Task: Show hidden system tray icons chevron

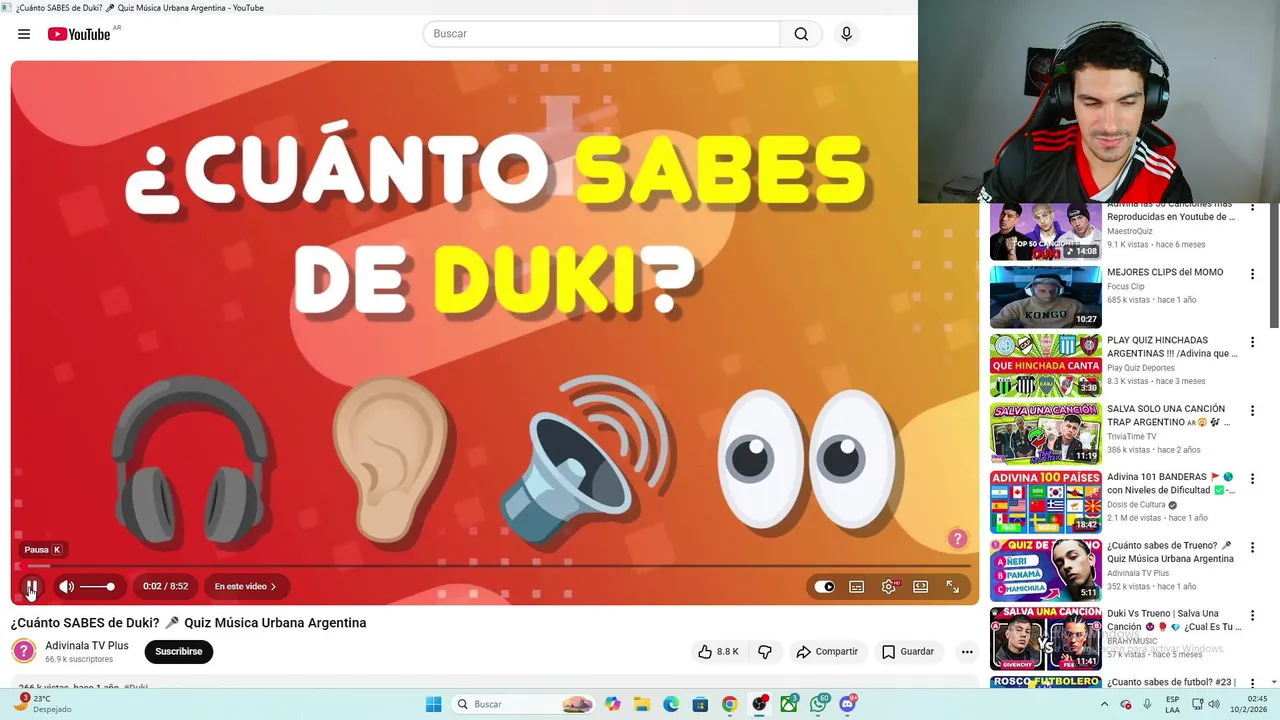Action: click(1104, 704)
